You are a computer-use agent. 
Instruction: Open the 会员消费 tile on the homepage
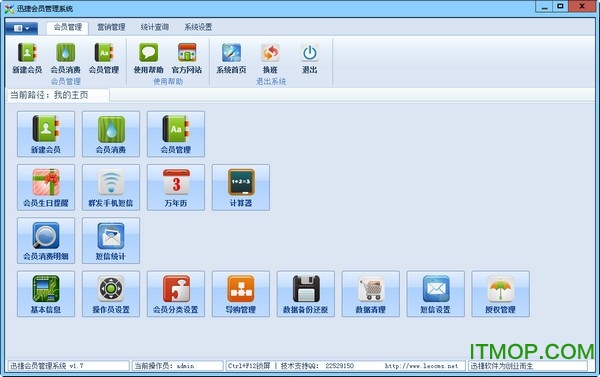pos(111,134)
